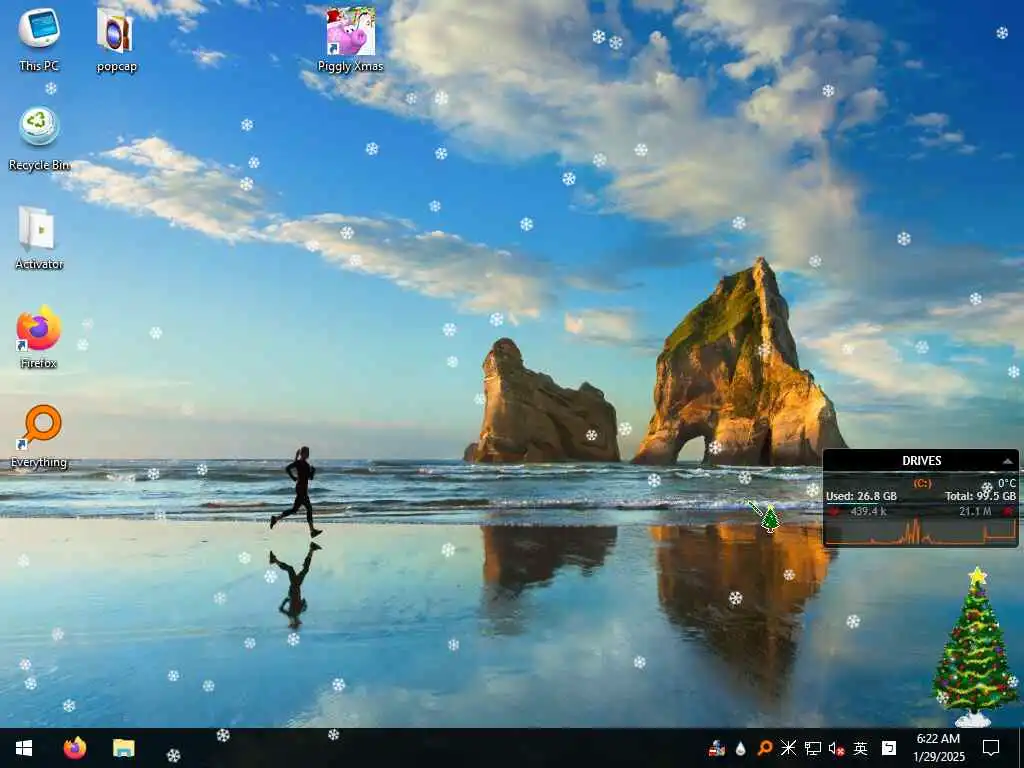1024x768 pixels.
Task: Click the DRIVES widget title
Action: (x=921, y=460)
